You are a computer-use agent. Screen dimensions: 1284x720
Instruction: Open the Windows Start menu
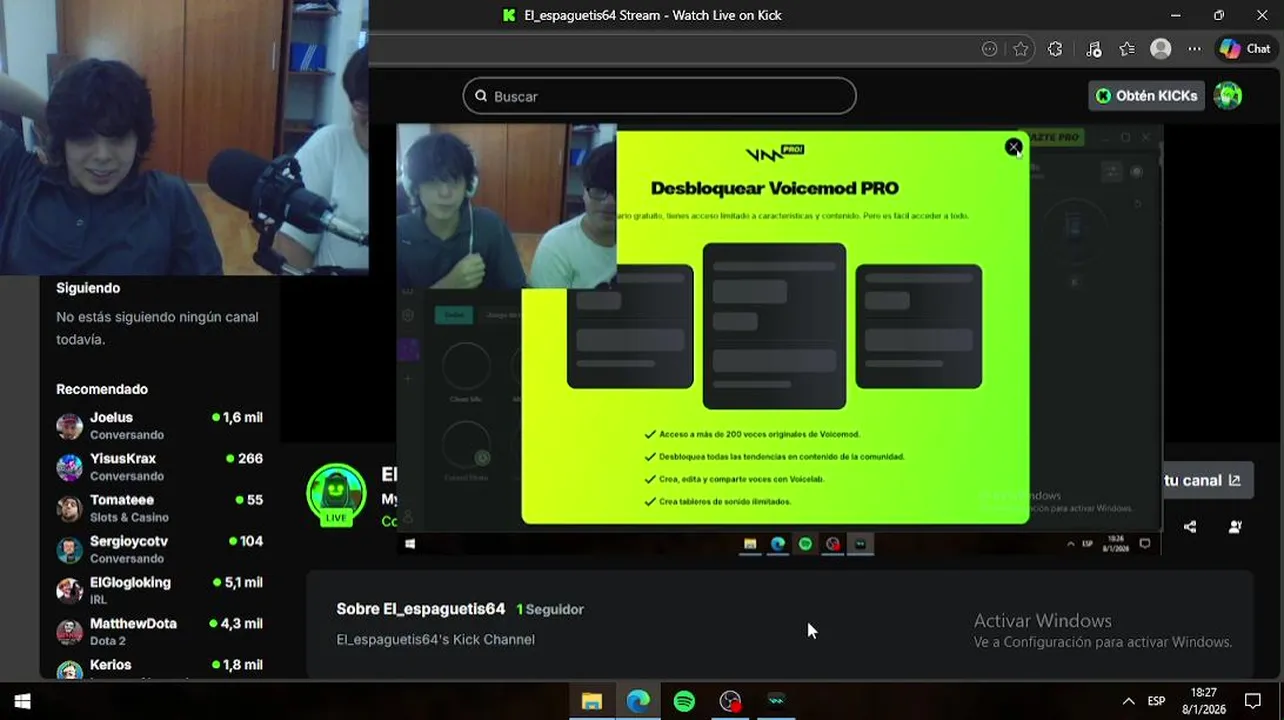[22, 701]
